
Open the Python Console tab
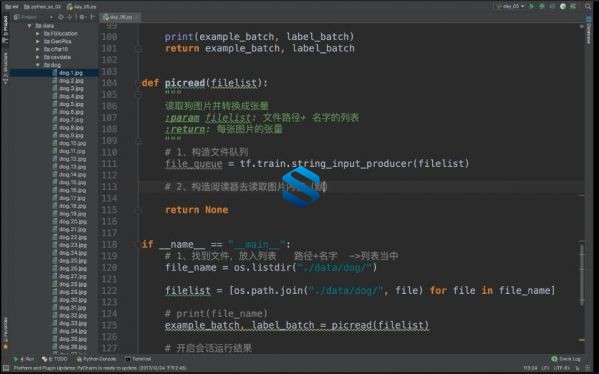[97, 359]
